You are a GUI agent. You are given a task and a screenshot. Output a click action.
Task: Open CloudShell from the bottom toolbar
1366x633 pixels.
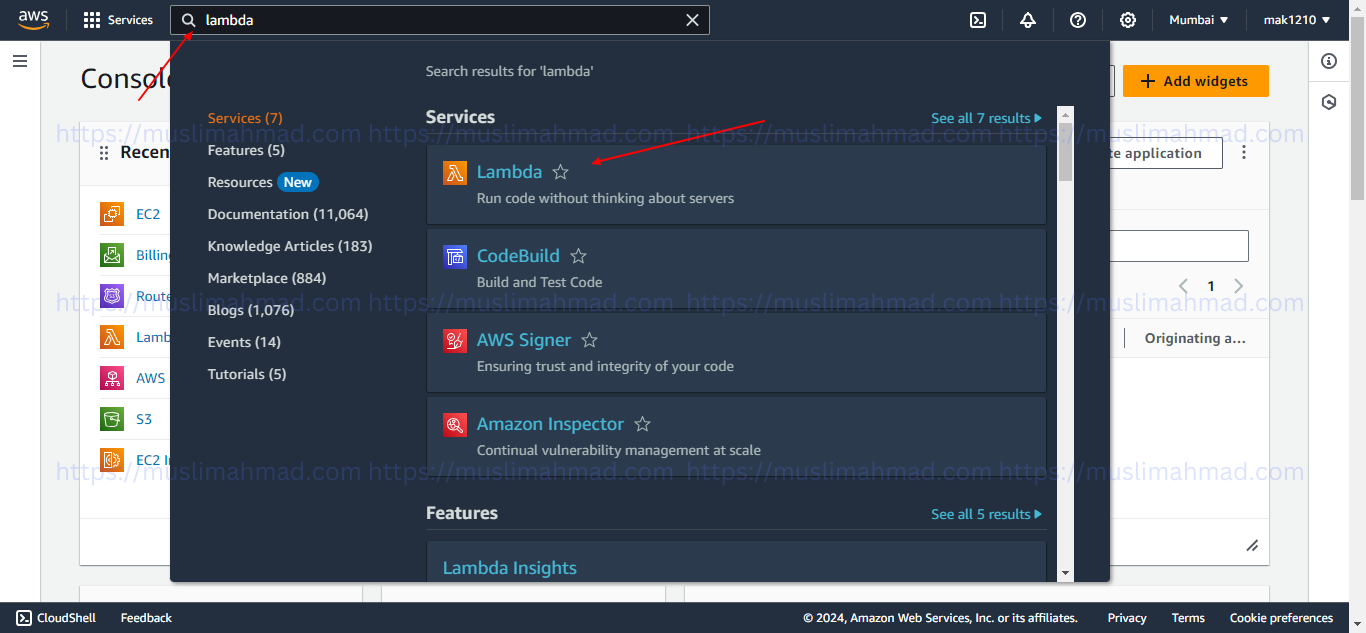[55, 617]
